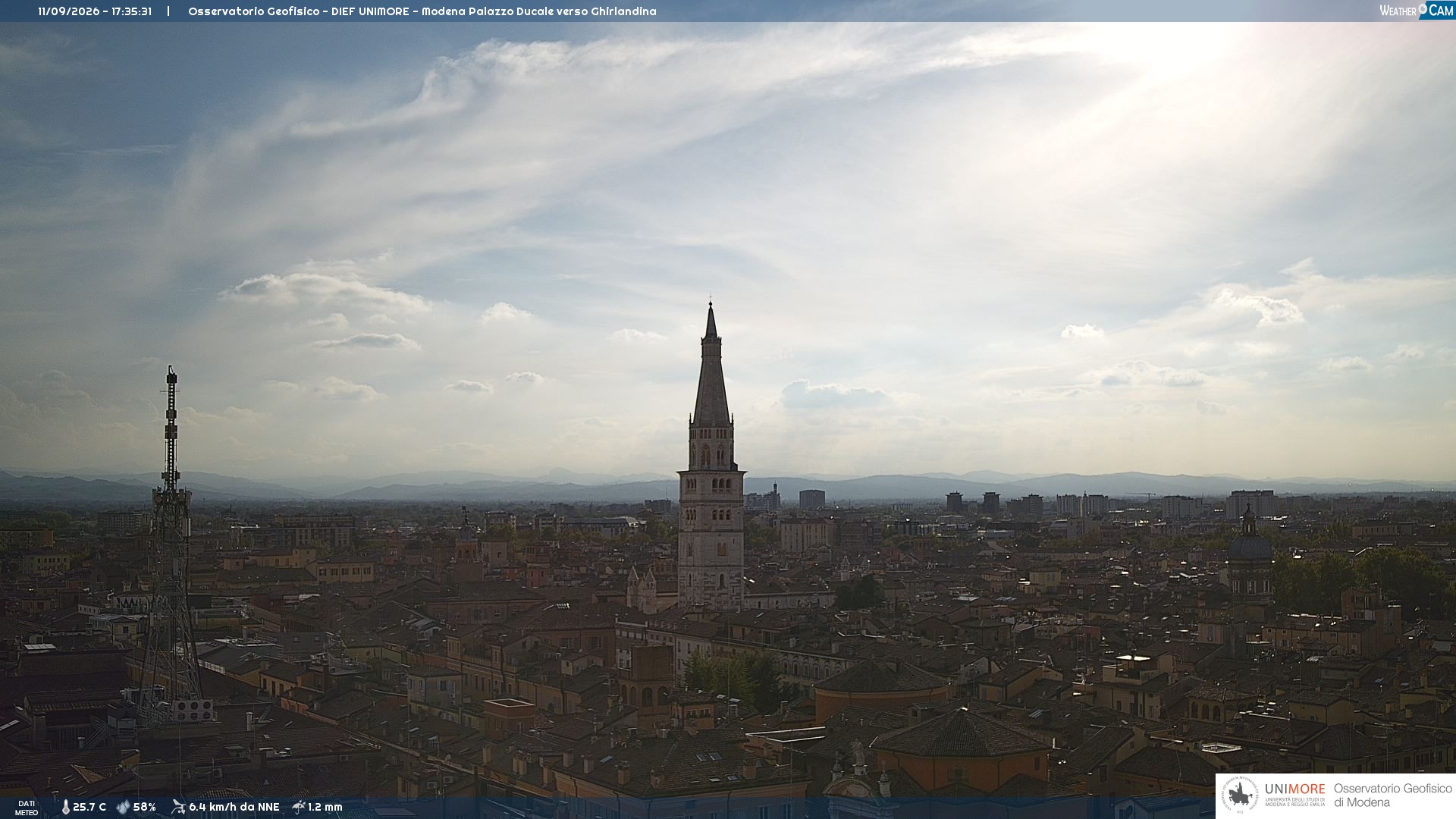The height and width of the screenshot is (819, 1456).
Task: Click the 1.2 mm rainfall value
Action: point(325,808)
